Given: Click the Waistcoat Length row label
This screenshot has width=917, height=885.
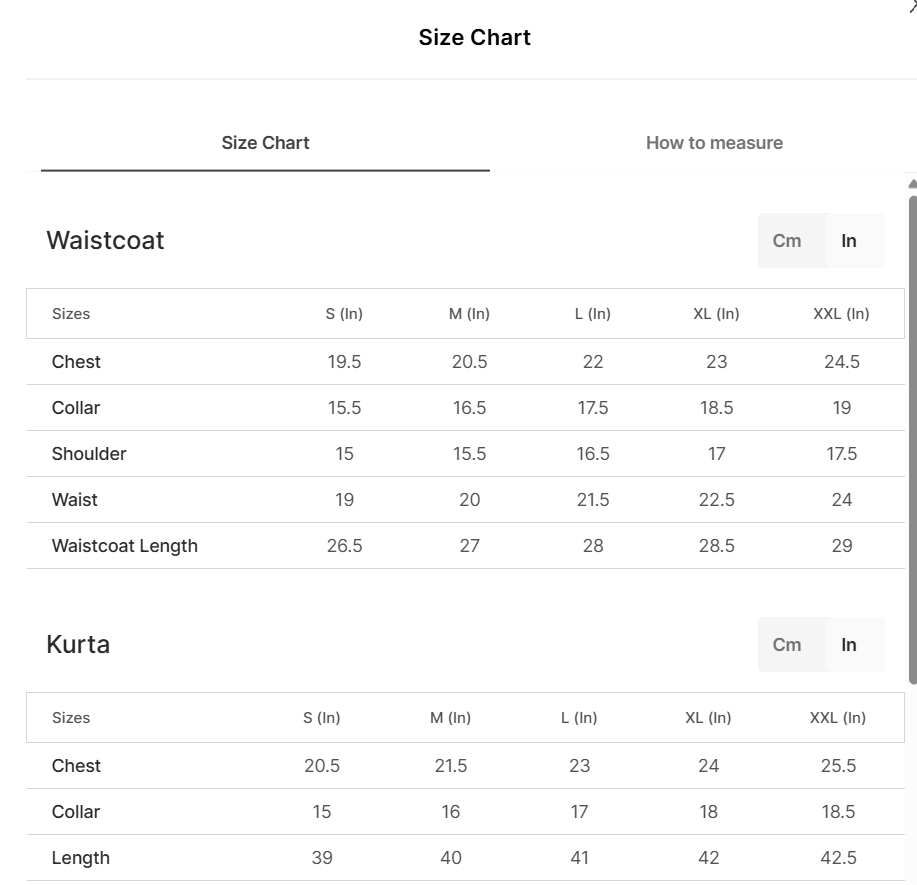Looking at the screenshot, I should point(125,546).
